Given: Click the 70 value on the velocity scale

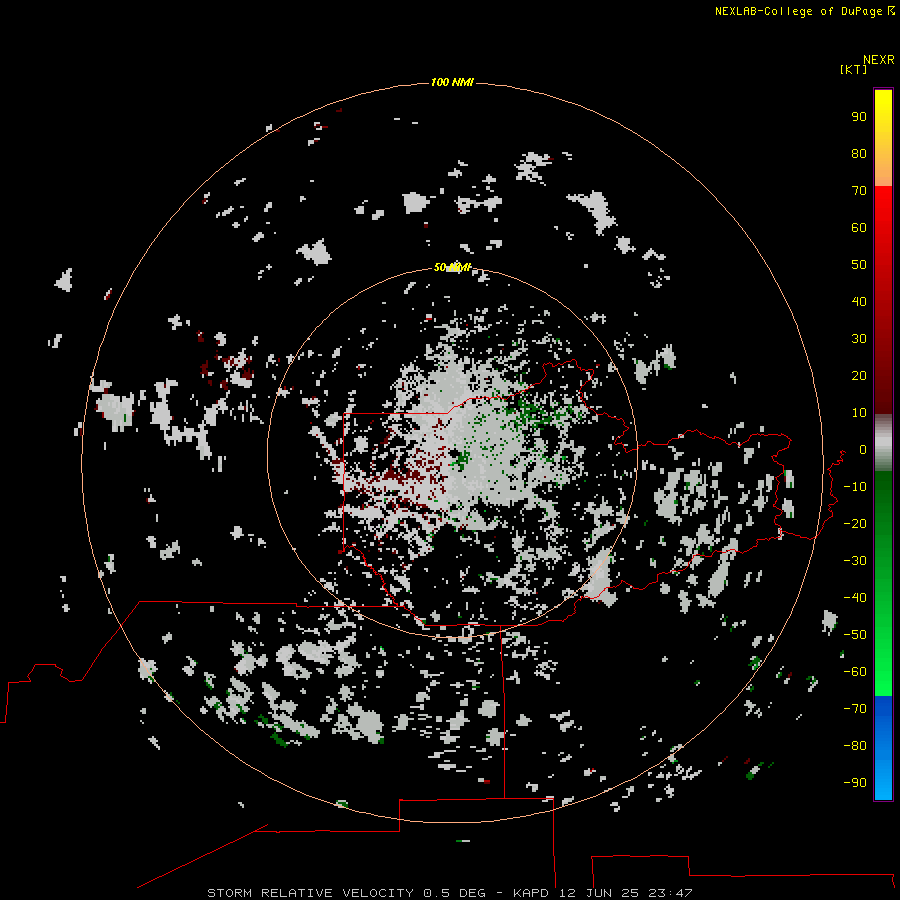Looking at the screenshot, I should coord(859,191).
